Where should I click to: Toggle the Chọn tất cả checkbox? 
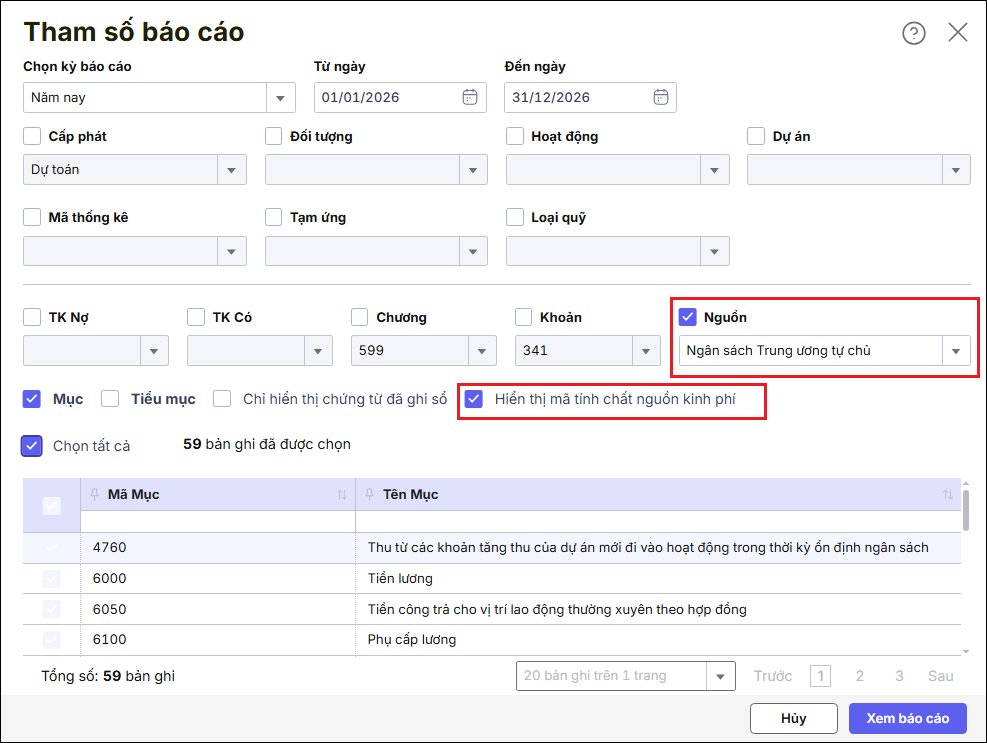(x=31, y=446)
